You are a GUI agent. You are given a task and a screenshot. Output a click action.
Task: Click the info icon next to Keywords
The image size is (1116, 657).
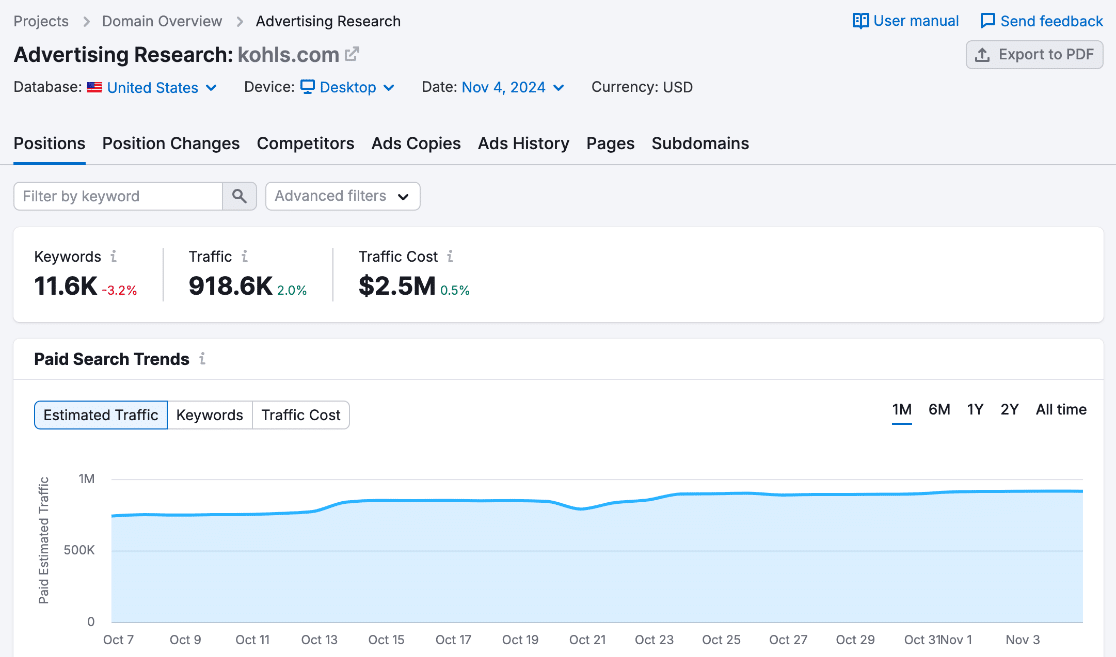pyautogui.click(x=113, y=256)
